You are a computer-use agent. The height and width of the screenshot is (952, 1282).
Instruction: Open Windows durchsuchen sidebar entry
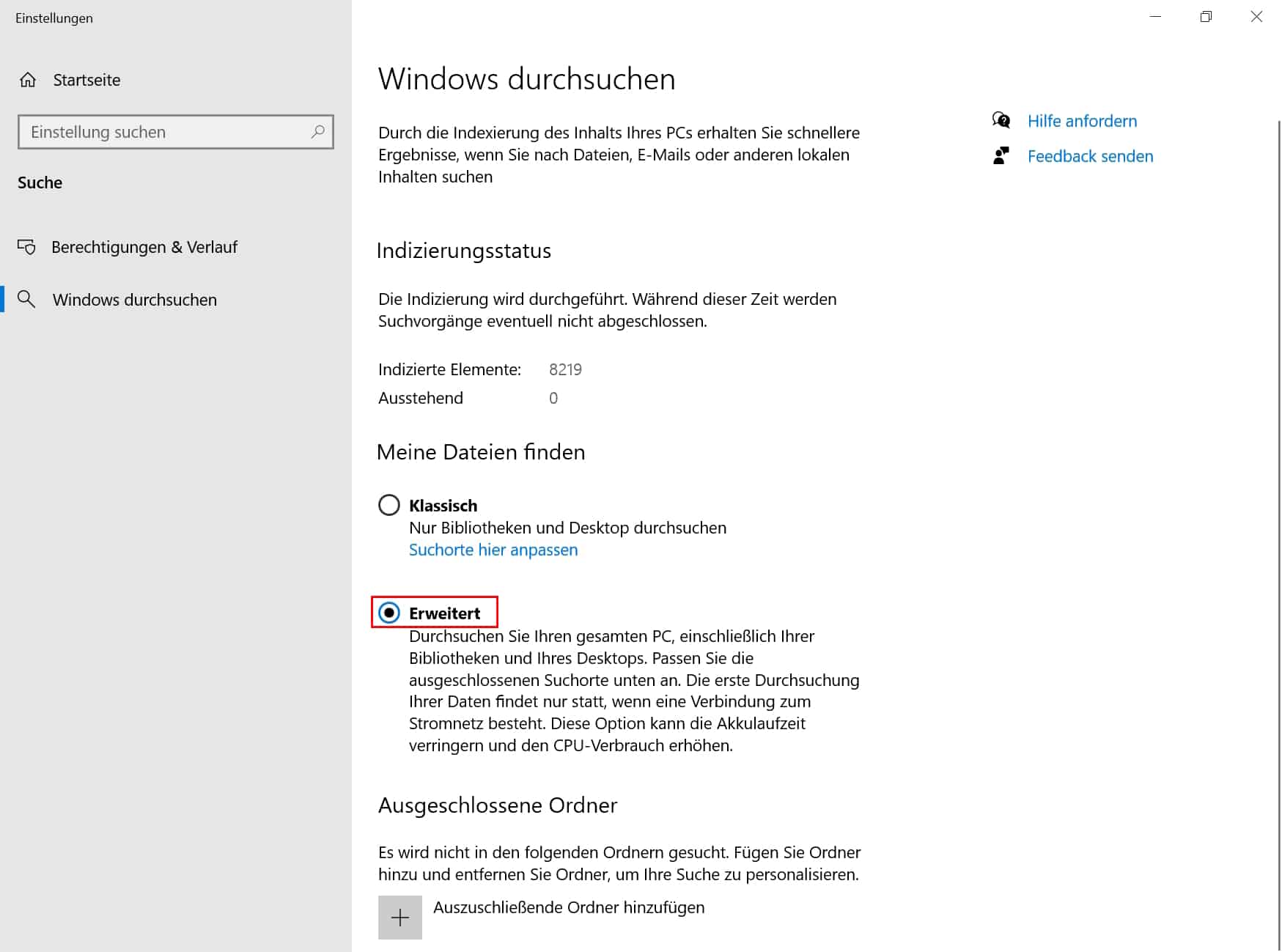[135, 300]
